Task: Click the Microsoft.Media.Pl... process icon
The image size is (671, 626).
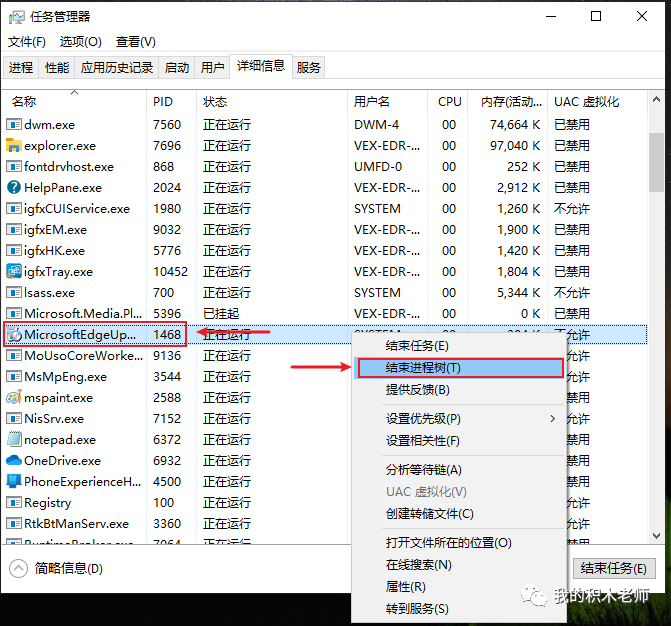Action: [x=14, y=313]
